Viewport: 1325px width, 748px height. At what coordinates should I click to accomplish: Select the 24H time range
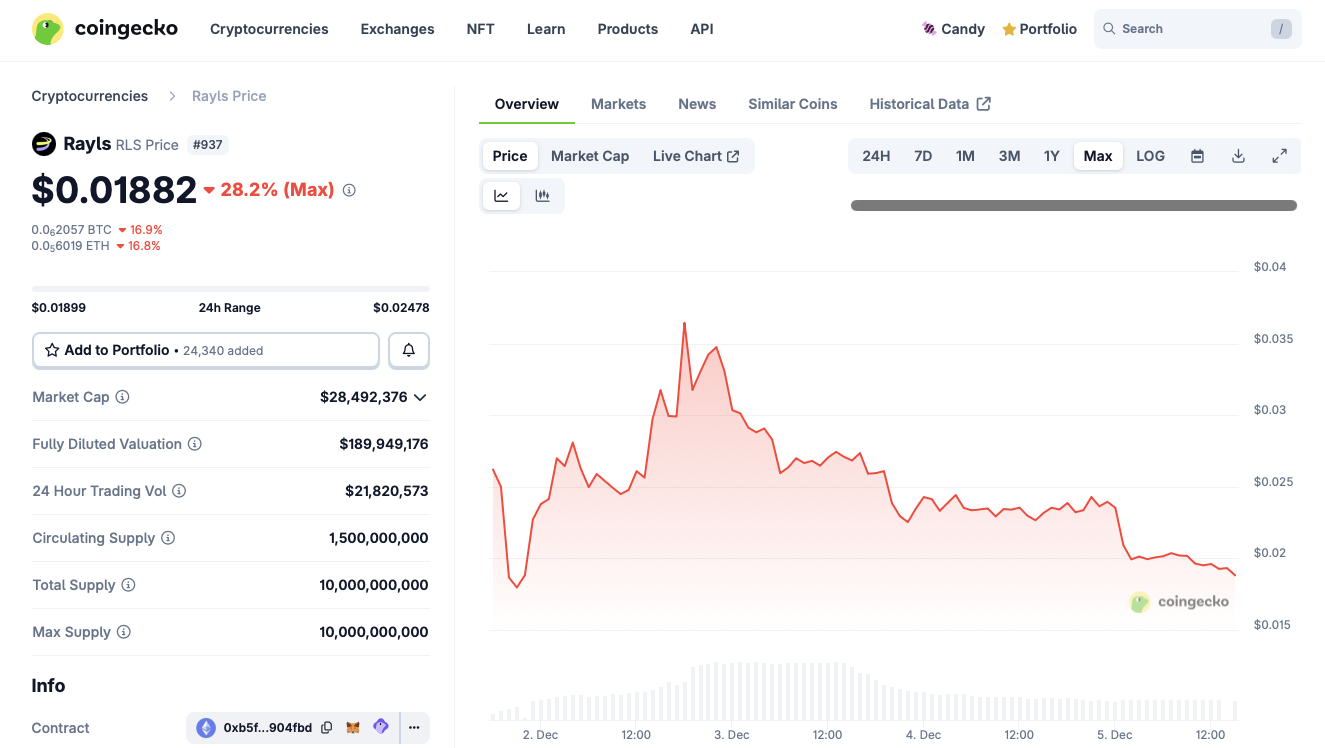coord(876,156)
